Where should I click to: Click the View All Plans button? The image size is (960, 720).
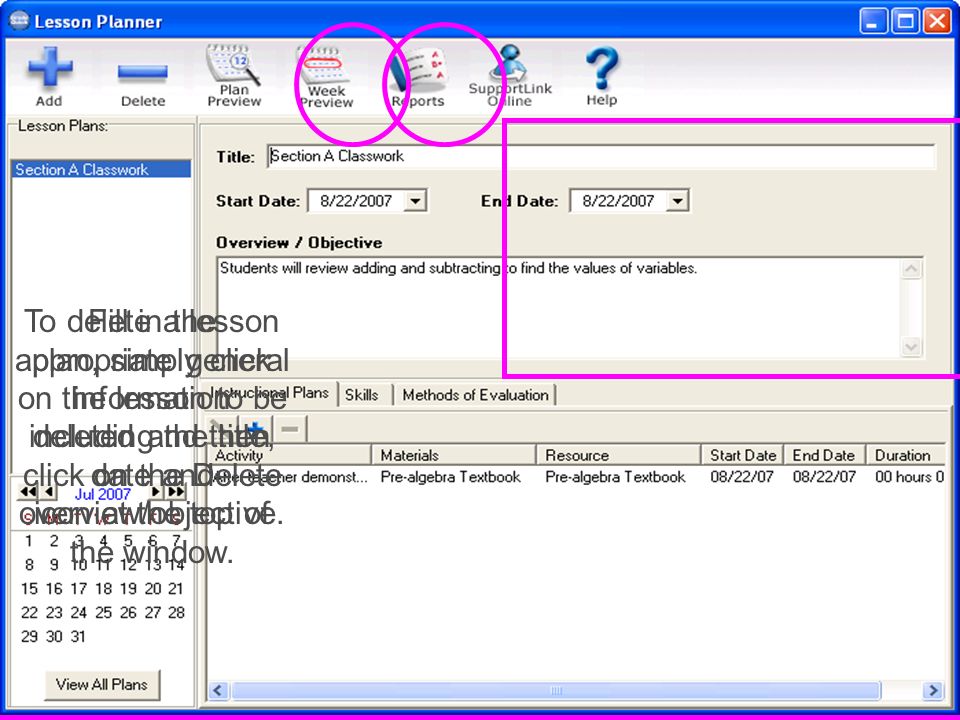pyautogui.click(x=102, y=684)
